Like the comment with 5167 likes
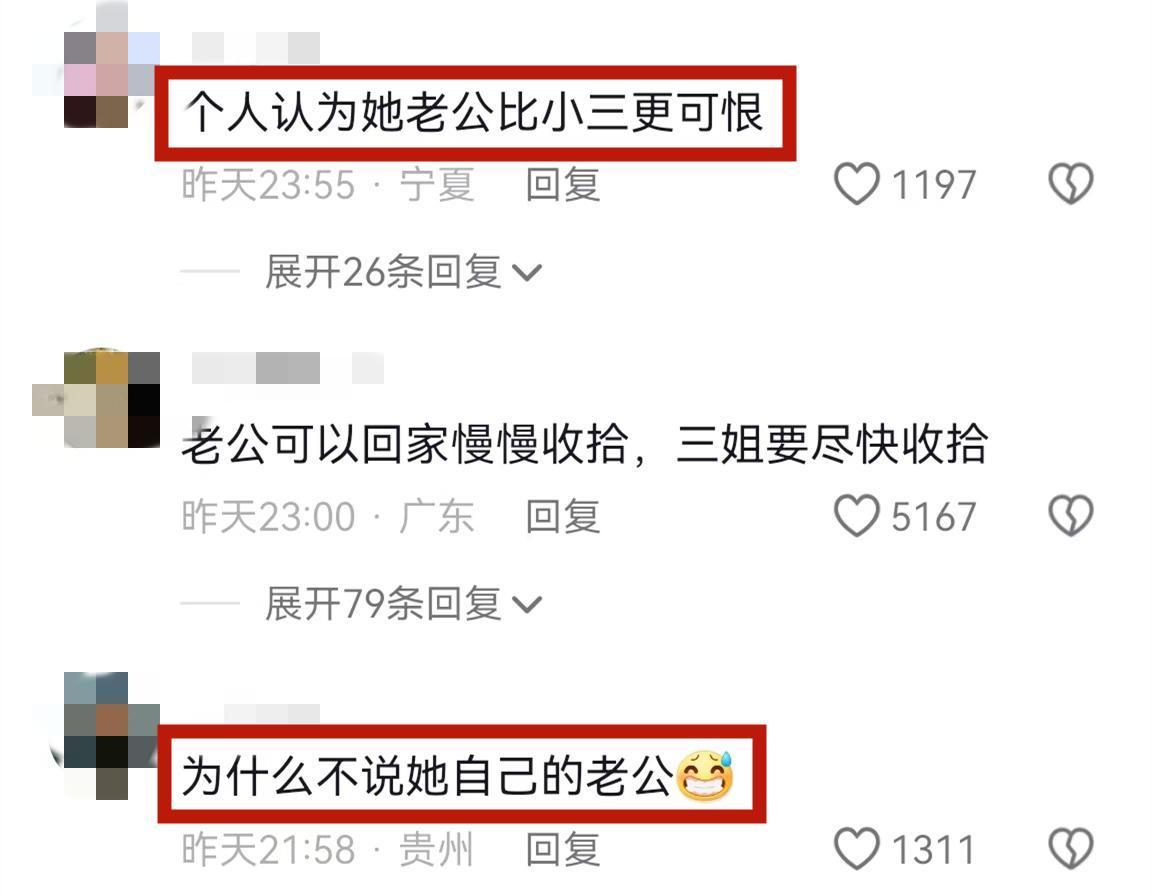 (x=857, y=516)
